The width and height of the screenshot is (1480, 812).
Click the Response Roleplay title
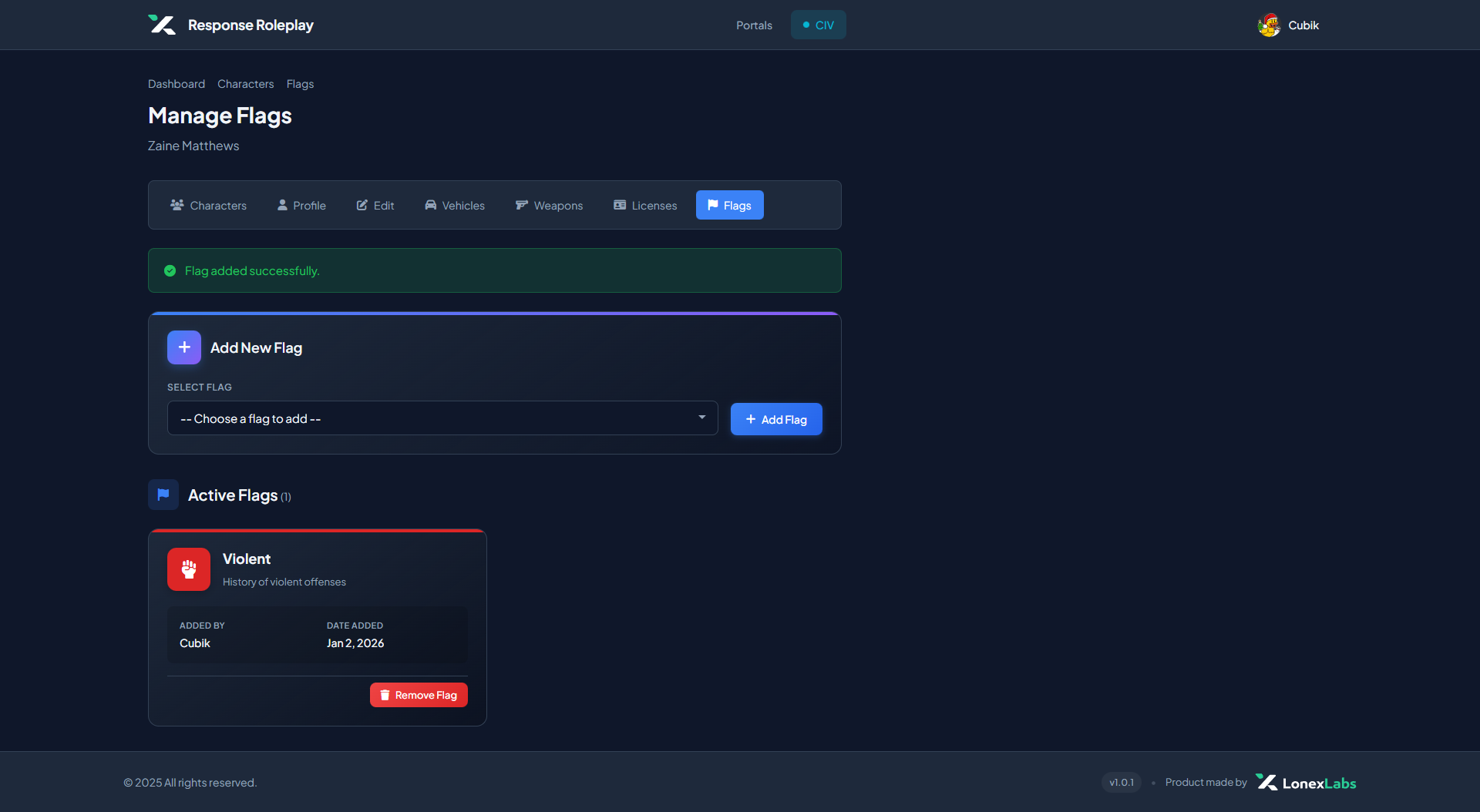coord(251,25)
